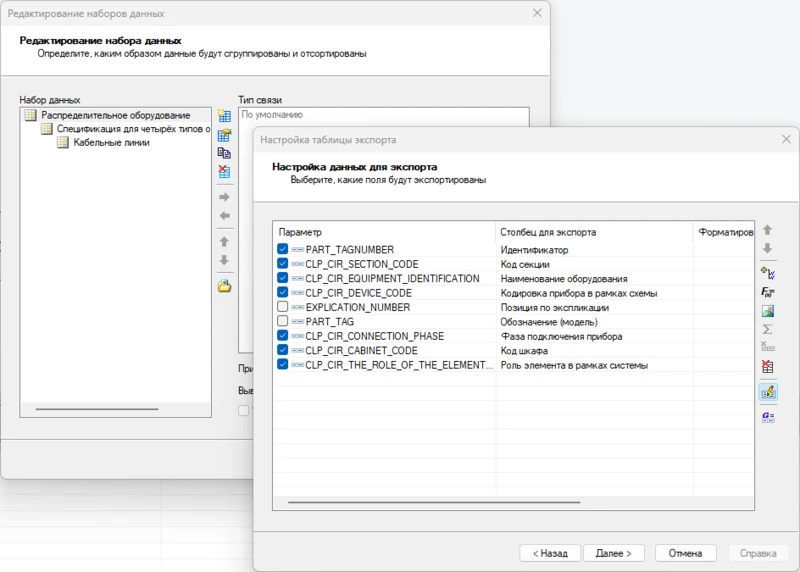Click the picture image column icon
Viewport: 800px width, 572px height.
(x=768, y=311)
